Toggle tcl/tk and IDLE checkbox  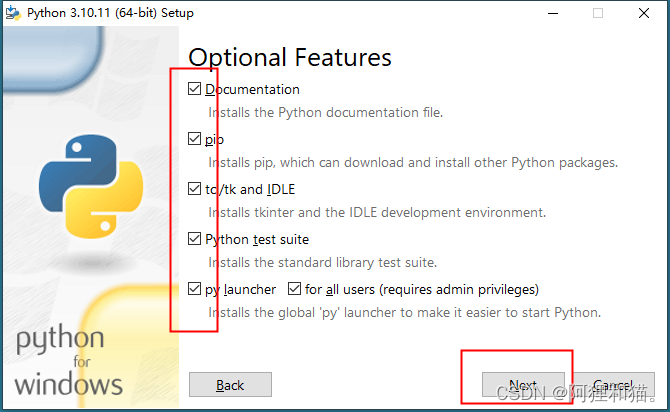coord(194,189)
